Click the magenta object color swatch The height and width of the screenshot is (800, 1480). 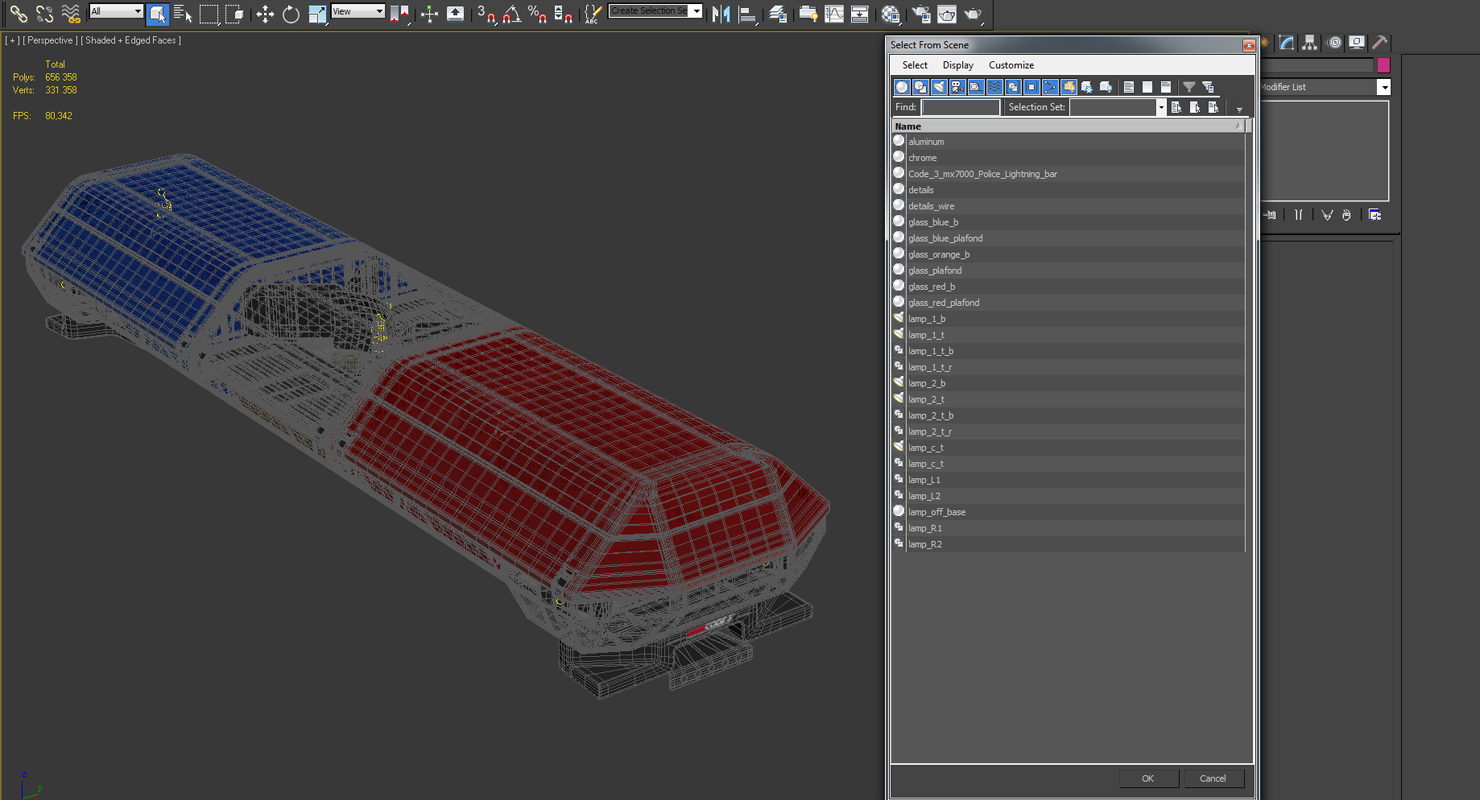[x=1384, y=65]
